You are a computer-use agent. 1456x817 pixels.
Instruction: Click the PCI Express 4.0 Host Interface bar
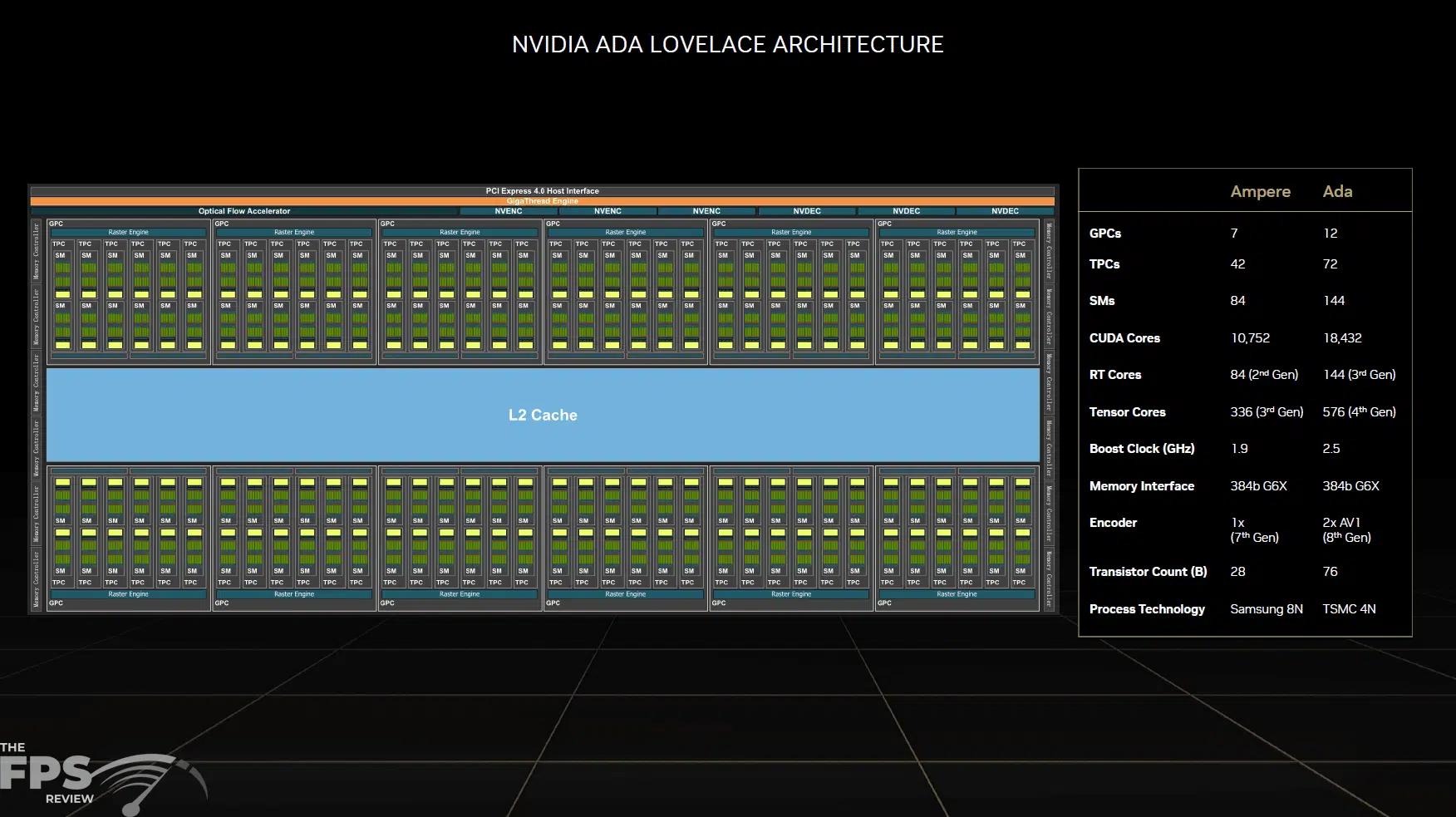(542, 191)
